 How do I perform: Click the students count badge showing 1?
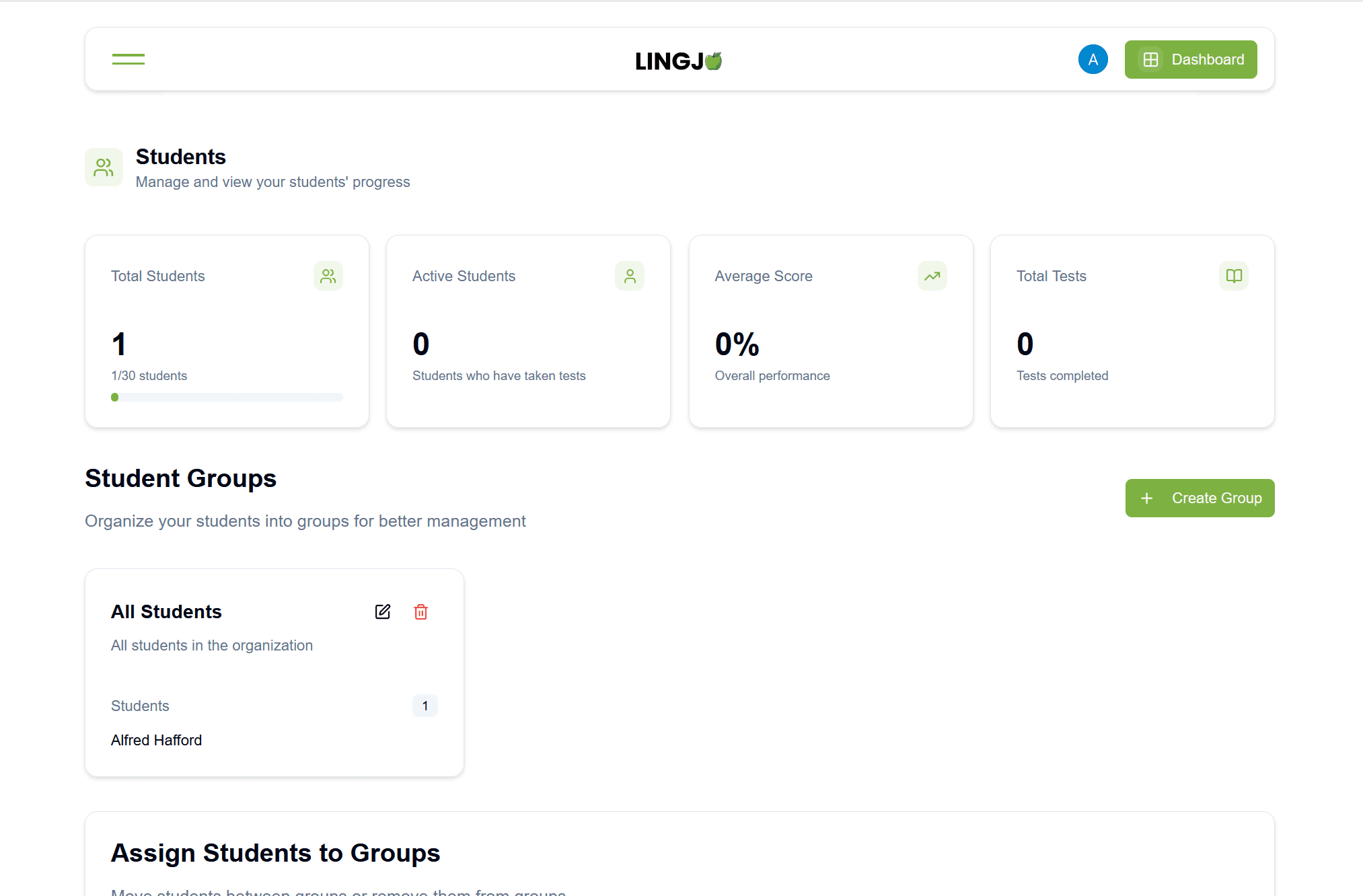click(425, 706)
